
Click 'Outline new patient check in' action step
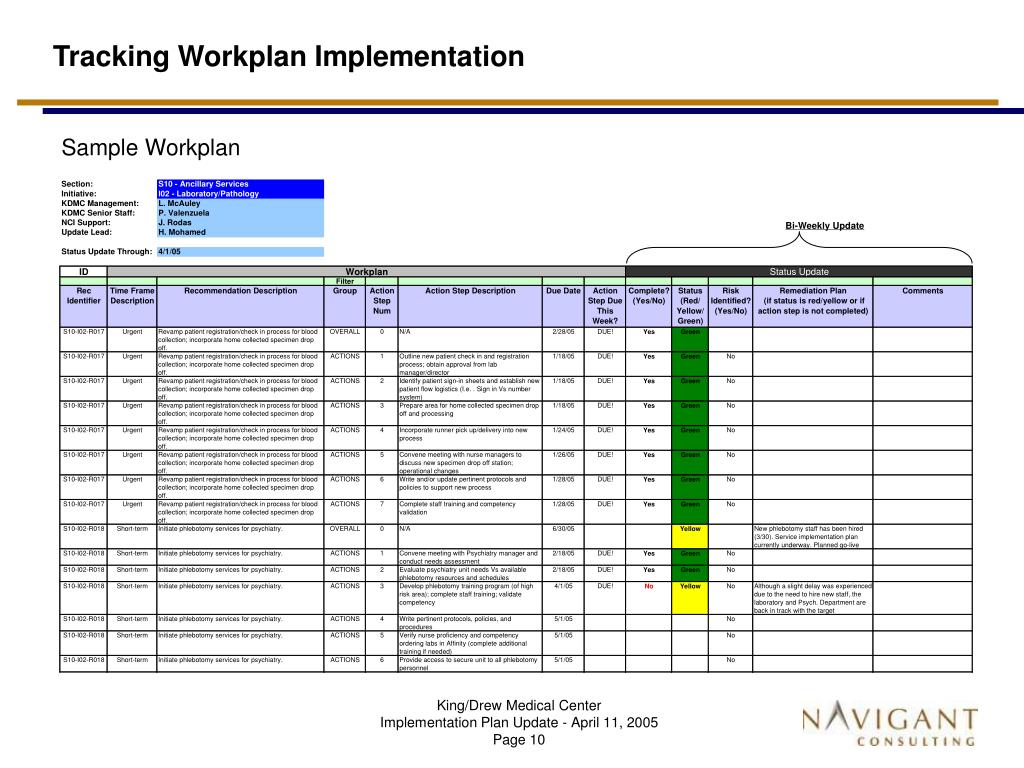click(x=470, y=364)
